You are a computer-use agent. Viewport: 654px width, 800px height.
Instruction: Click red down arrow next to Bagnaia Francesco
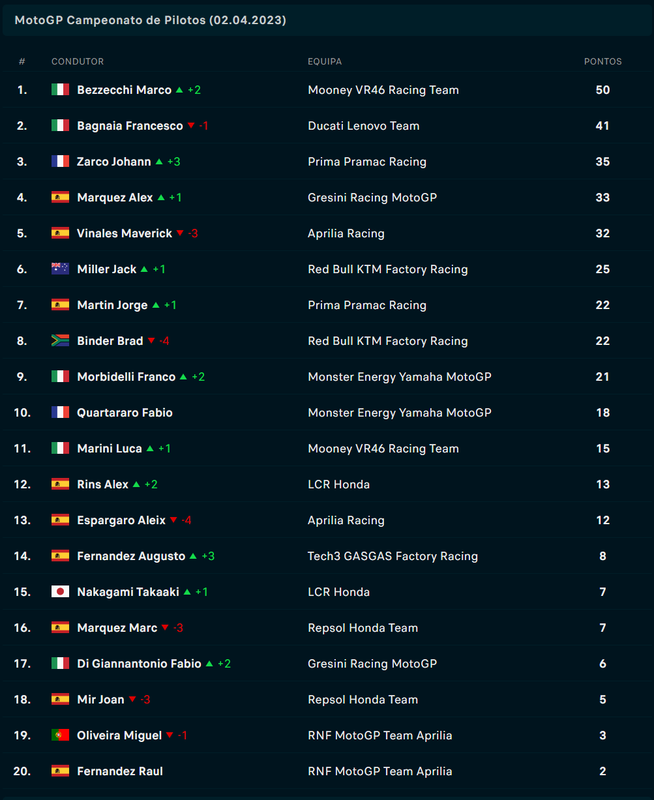(191, 126)
